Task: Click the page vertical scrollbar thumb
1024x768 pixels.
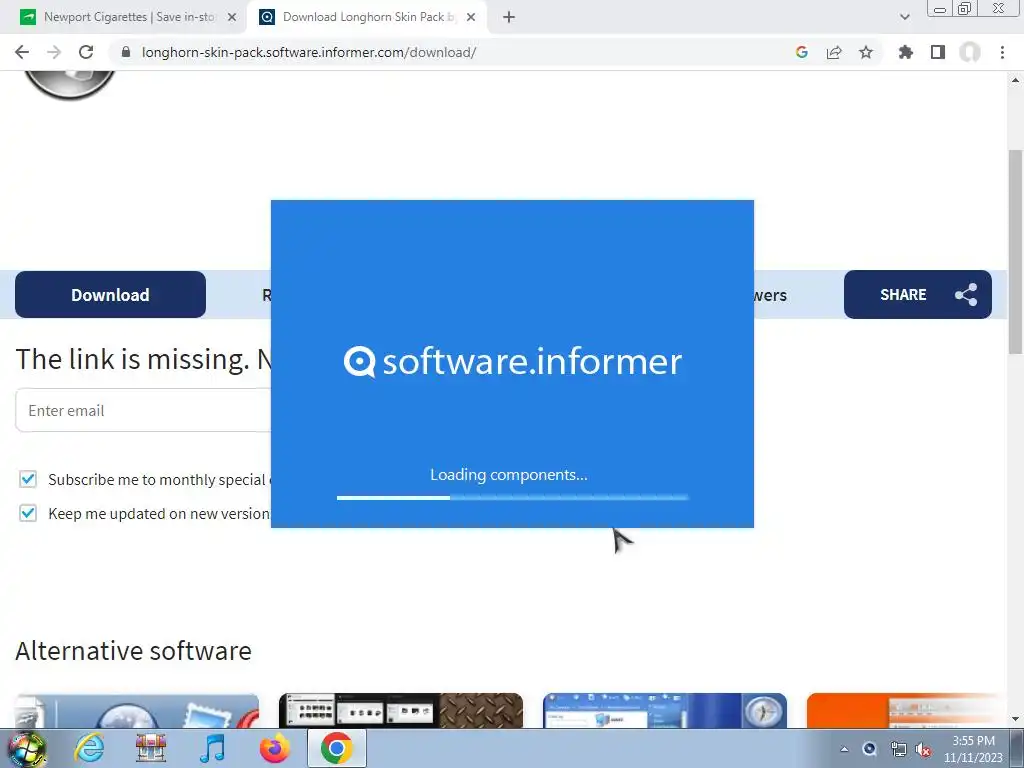Action: [1015, 251]
